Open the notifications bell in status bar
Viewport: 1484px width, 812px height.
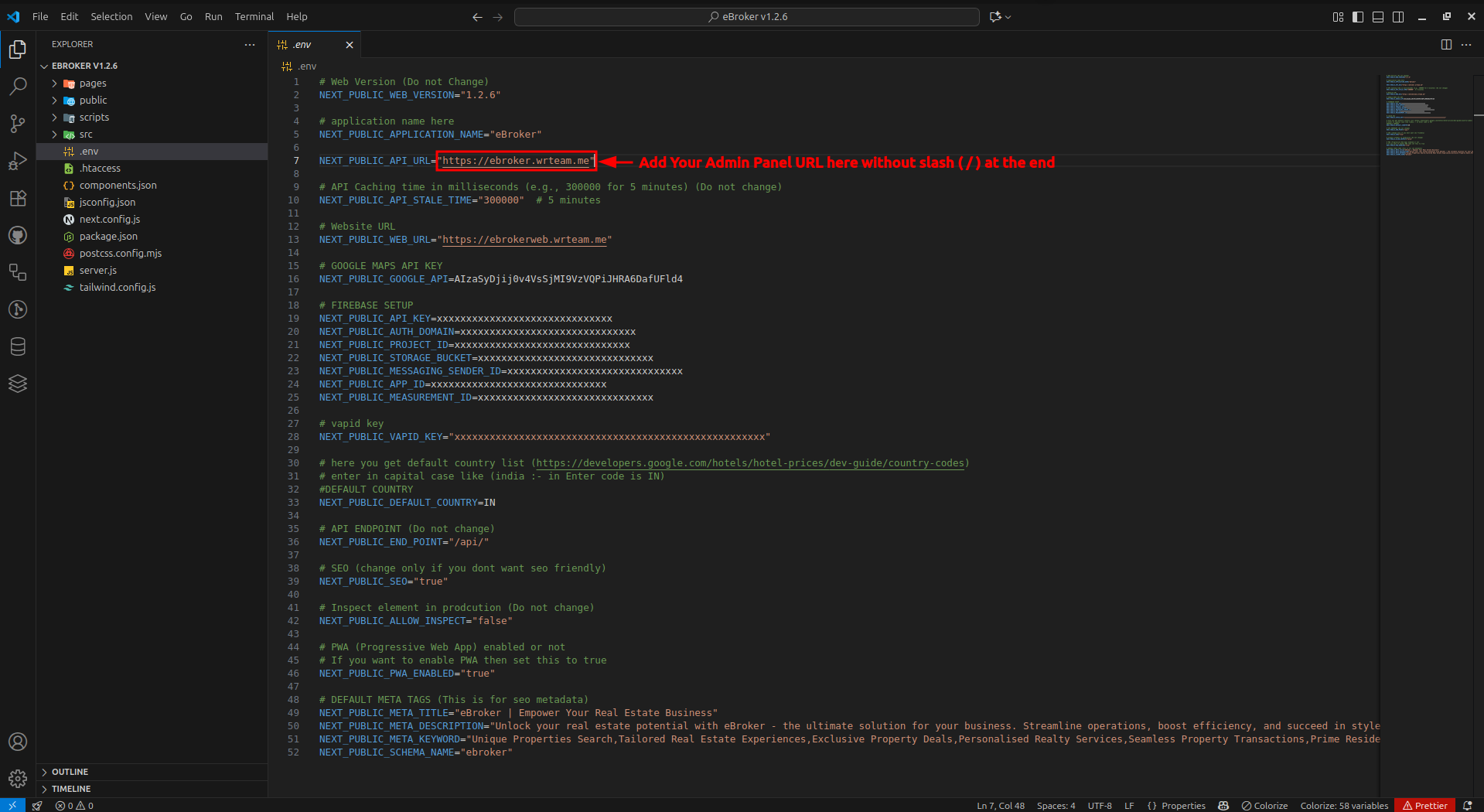point(1469,805)
